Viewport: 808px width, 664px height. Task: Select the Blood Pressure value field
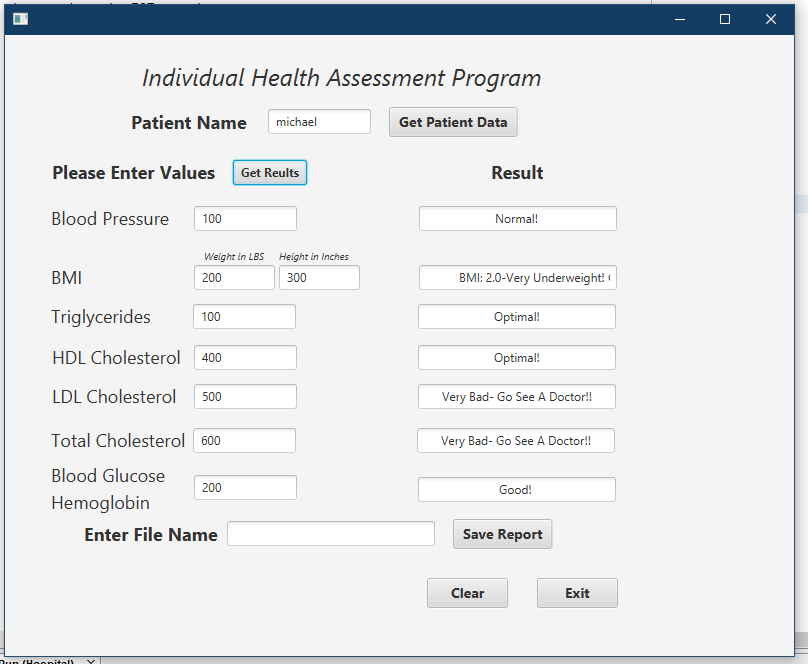click(x=245, y=218)
